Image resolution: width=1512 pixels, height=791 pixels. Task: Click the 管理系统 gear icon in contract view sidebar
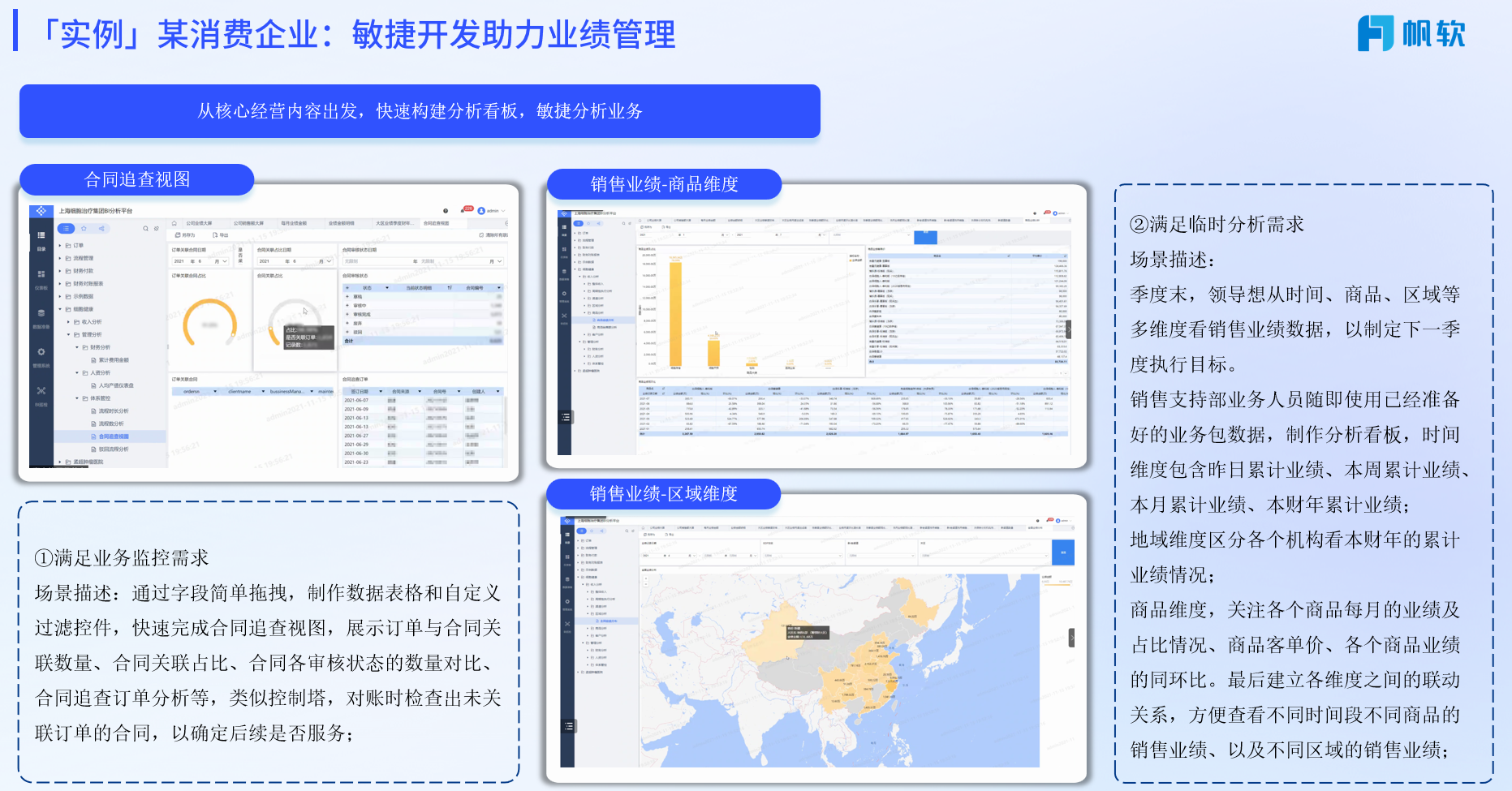pos(41,352)
